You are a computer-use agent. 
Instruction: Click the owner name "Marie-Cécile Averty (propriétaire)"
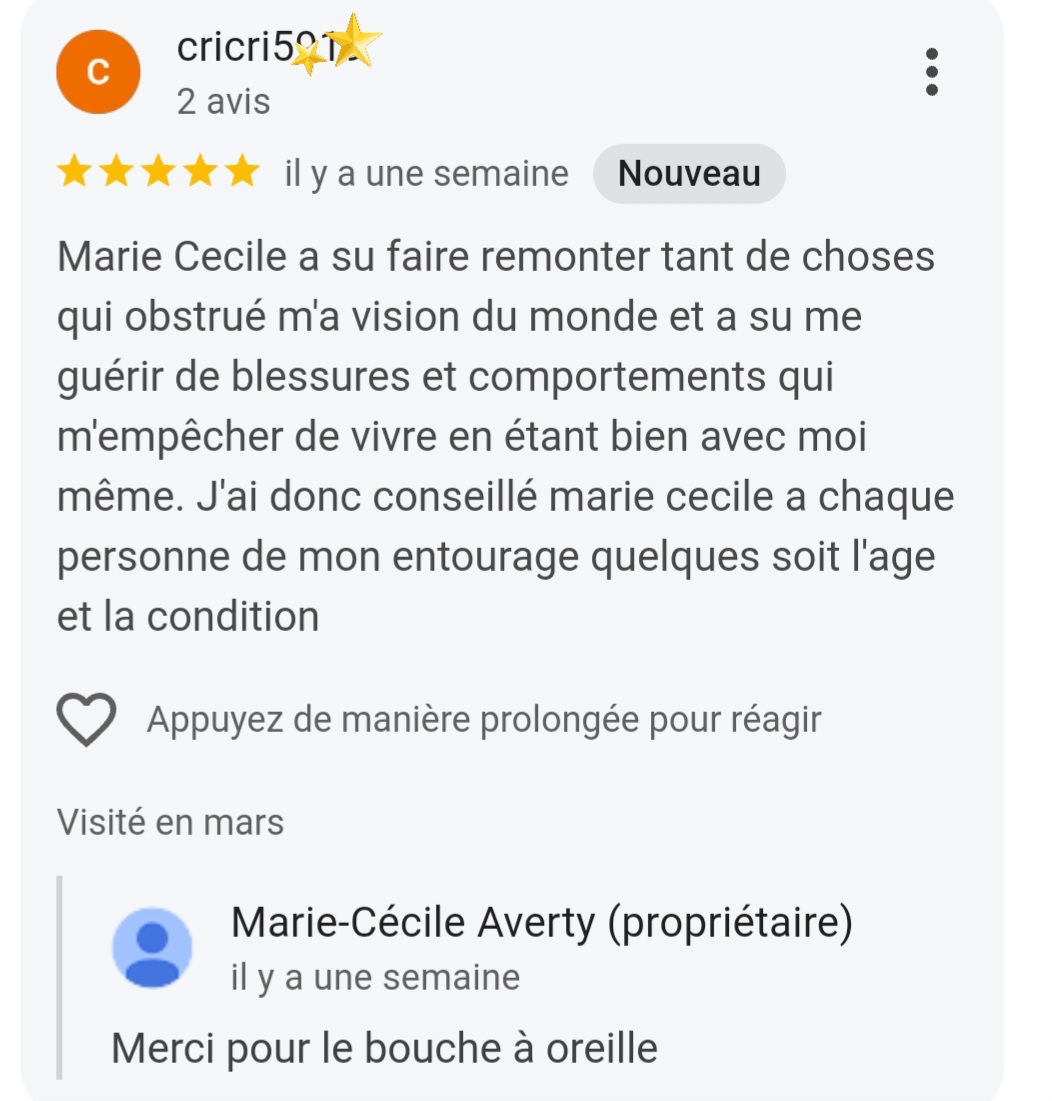pos(541,923)
